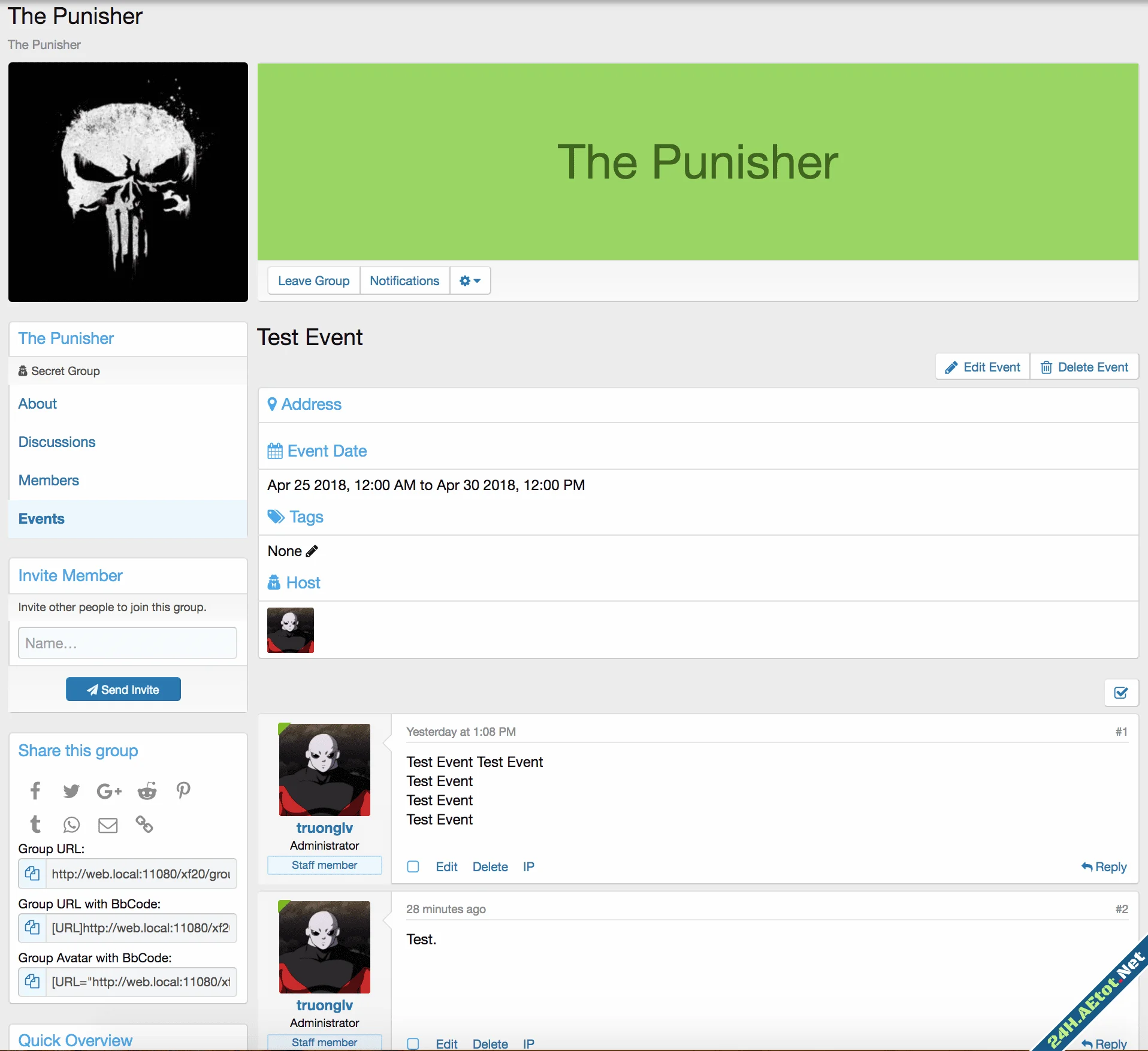Delete post #1
Image resolution: width=1148 pixels, height=1051 pixels.
coord(490,866)
